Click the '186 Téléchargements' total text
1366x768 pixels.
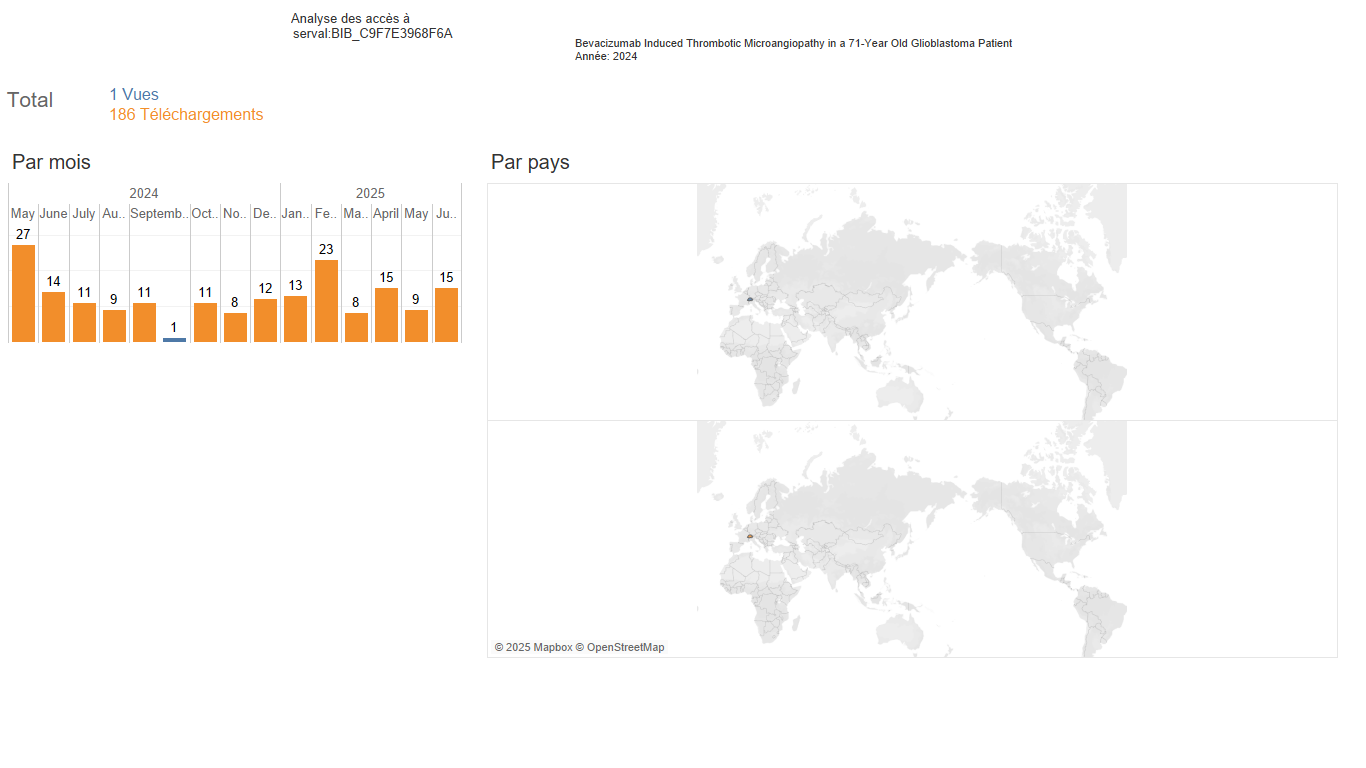click(186, 115)
